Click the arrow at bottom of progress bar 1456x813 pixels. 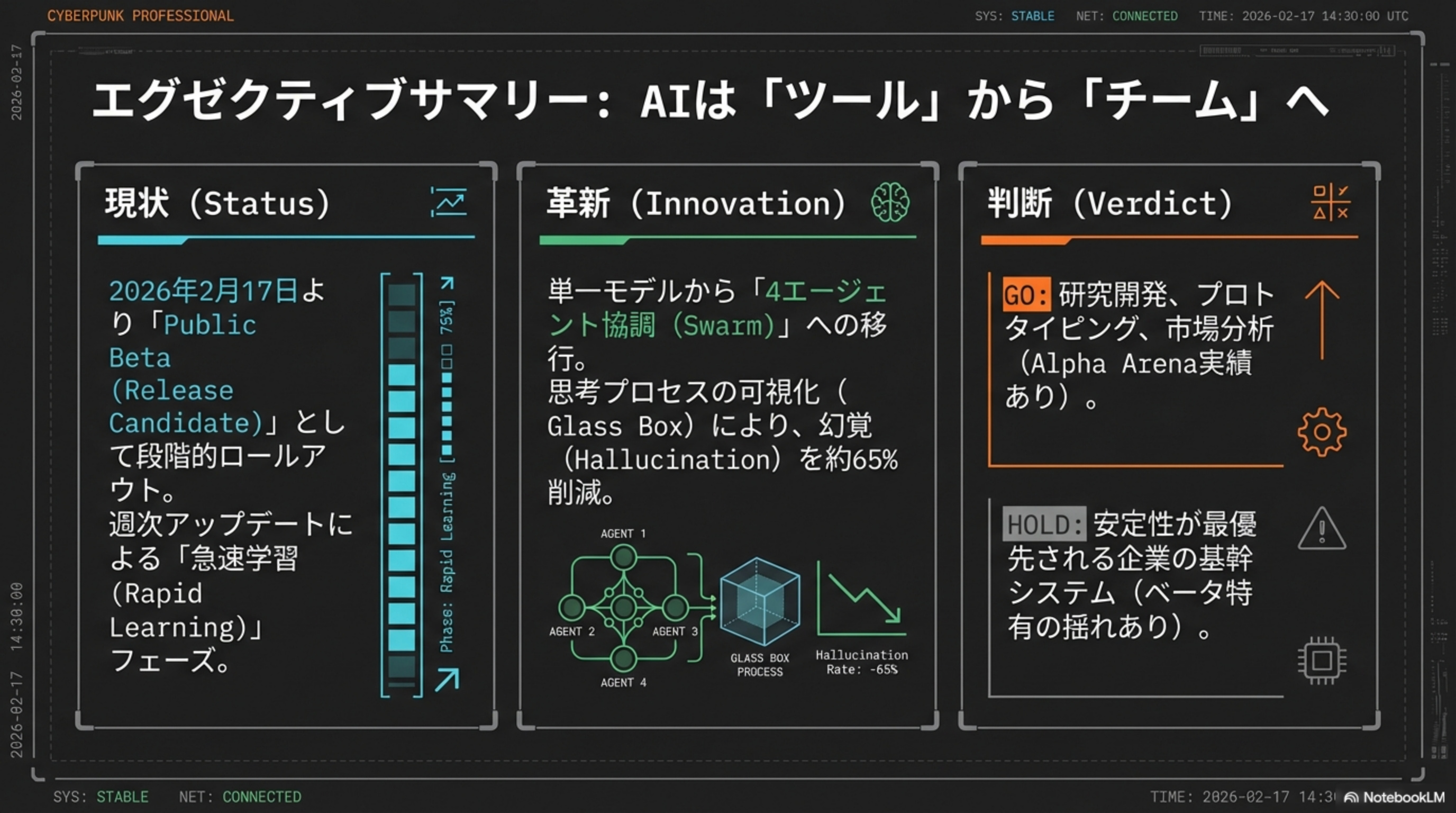coord(447,679)
